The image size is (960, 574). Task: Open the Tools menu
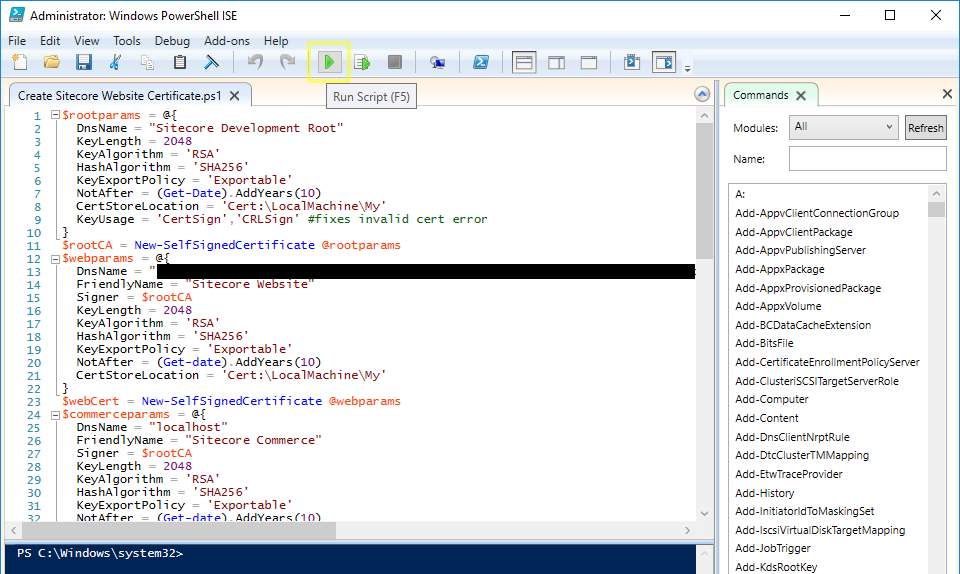click(127, 41)
